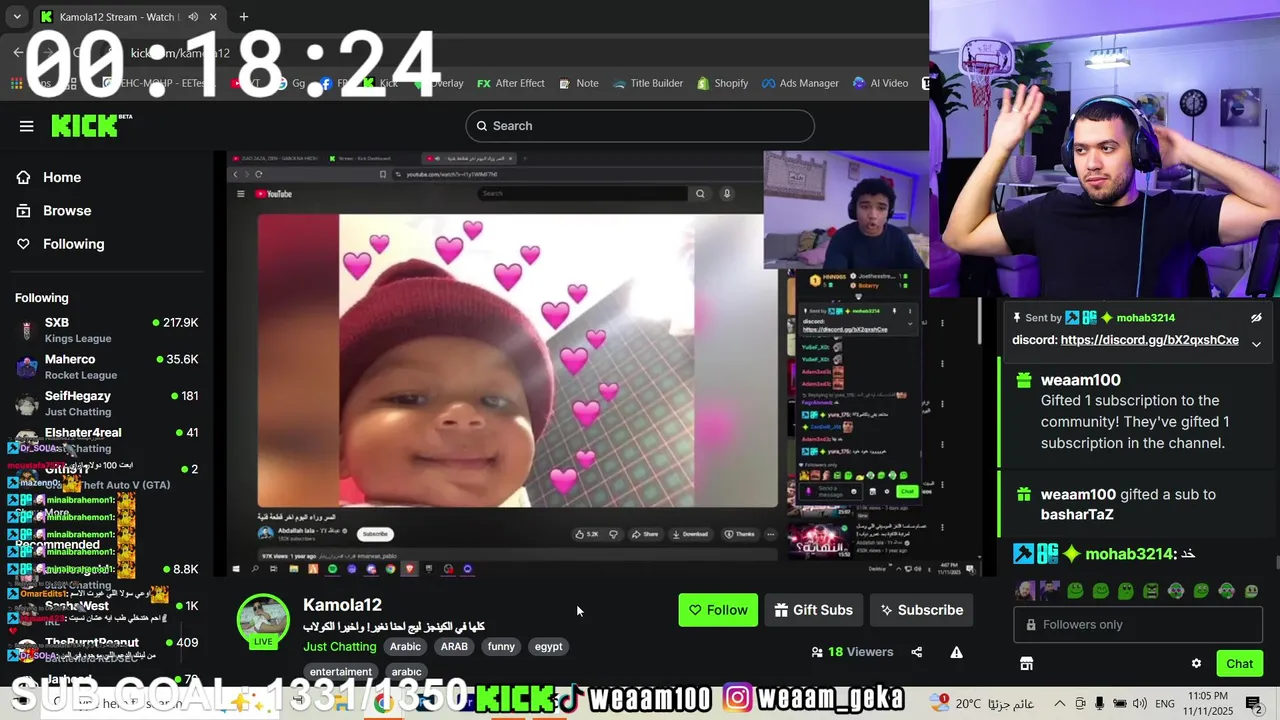Open Maherco Rocket League channel

coord(107,367)
